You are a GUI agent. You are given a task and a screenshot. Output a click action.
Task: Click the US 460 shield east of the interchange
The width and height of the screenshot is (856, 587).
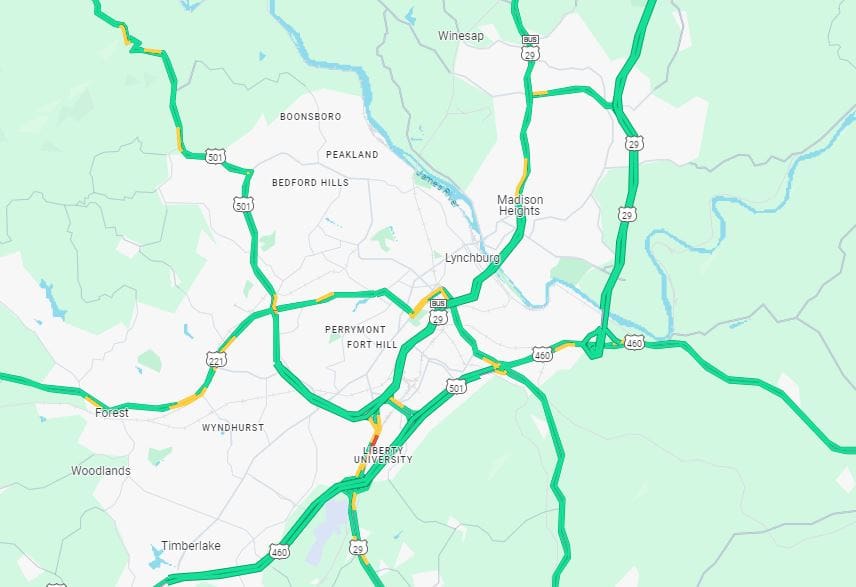click(634, 343)
